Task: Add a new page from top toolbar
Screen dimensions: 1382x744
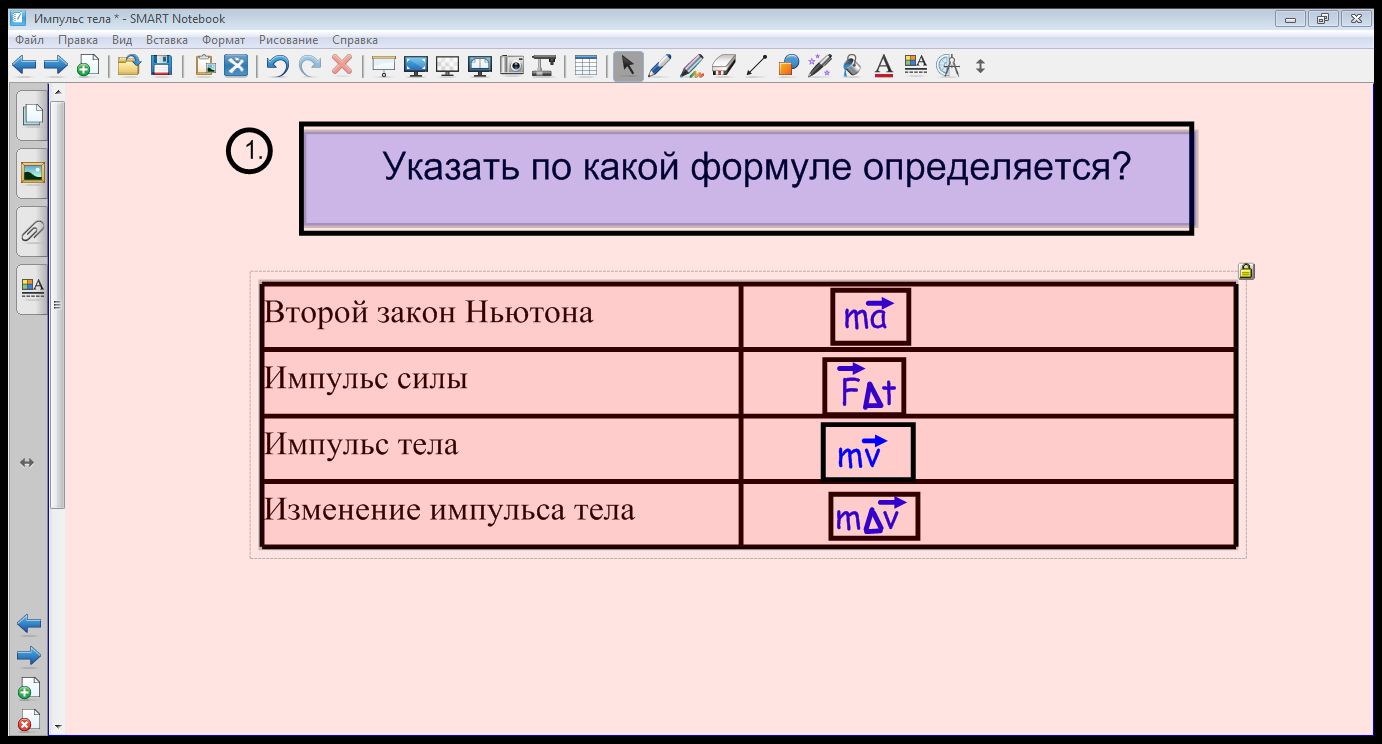Action: [88, 66]
